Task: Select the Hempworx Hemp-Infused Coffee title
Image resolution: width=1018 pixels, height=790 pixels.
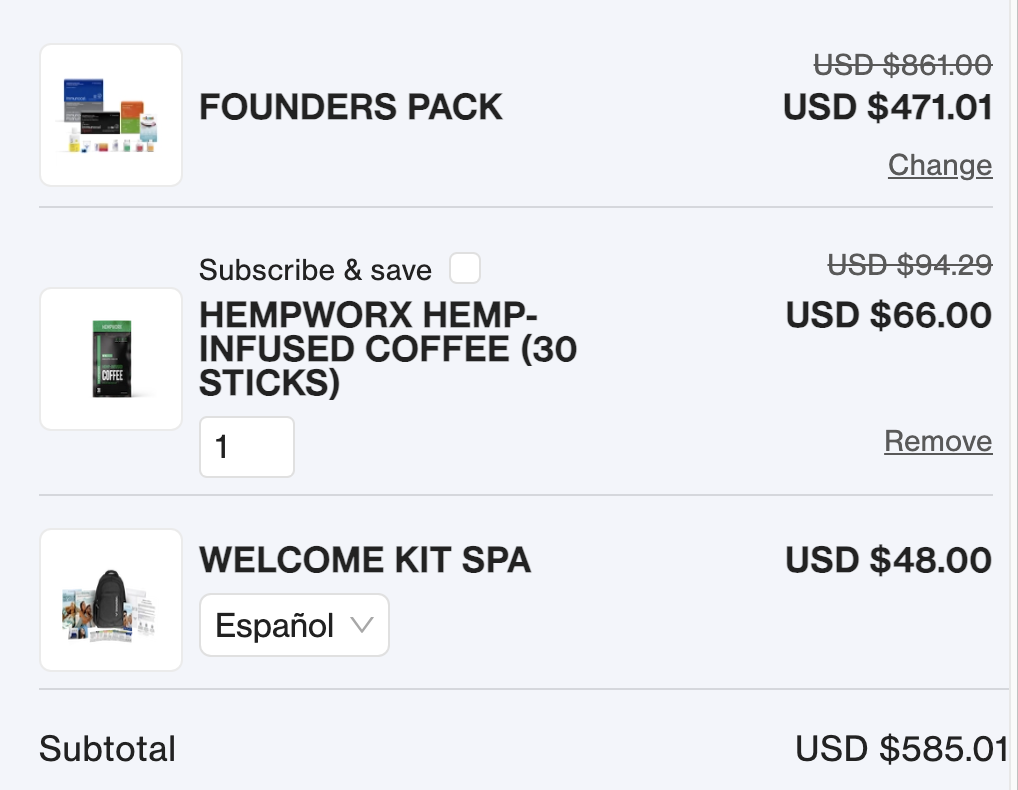Action: [388, 349]
